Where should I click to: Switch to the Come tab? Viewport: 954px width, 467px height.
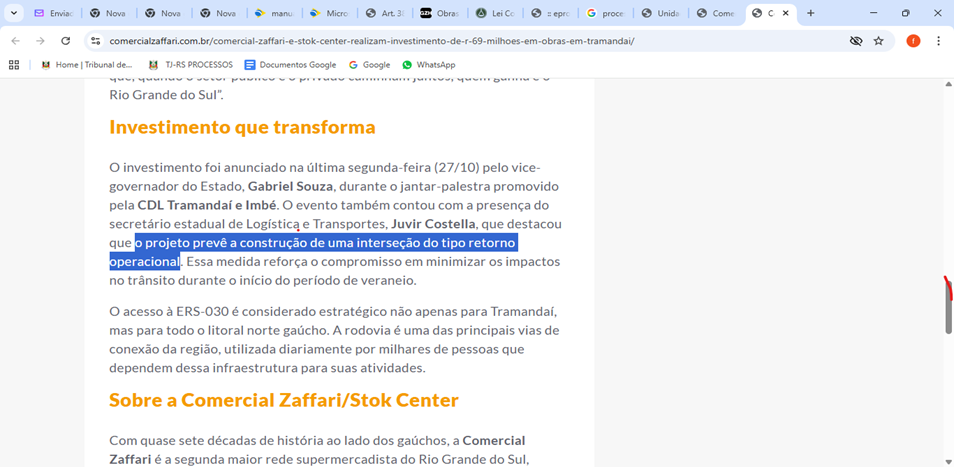[x=717, y=13]
